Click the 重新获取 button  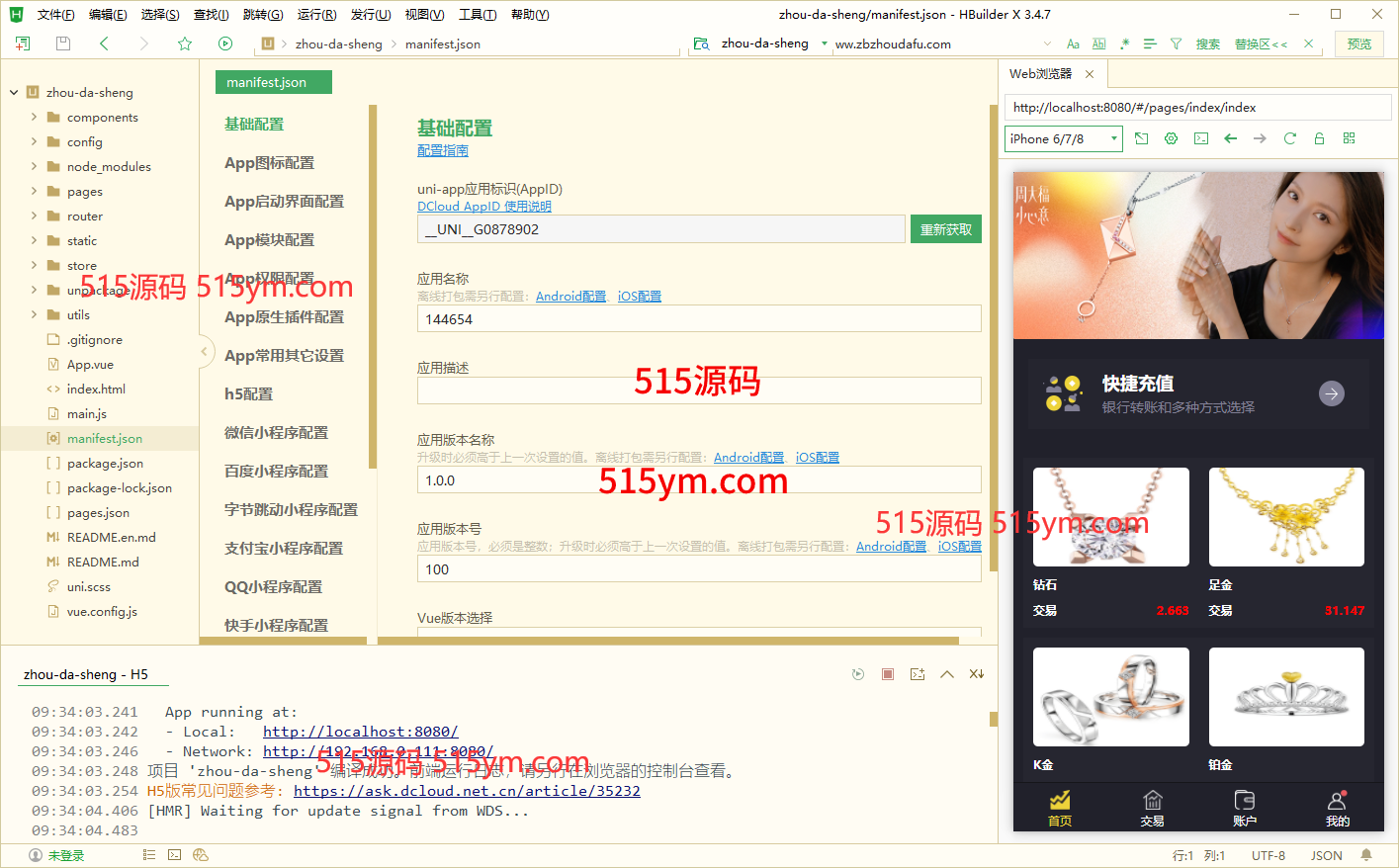(945, 229)
